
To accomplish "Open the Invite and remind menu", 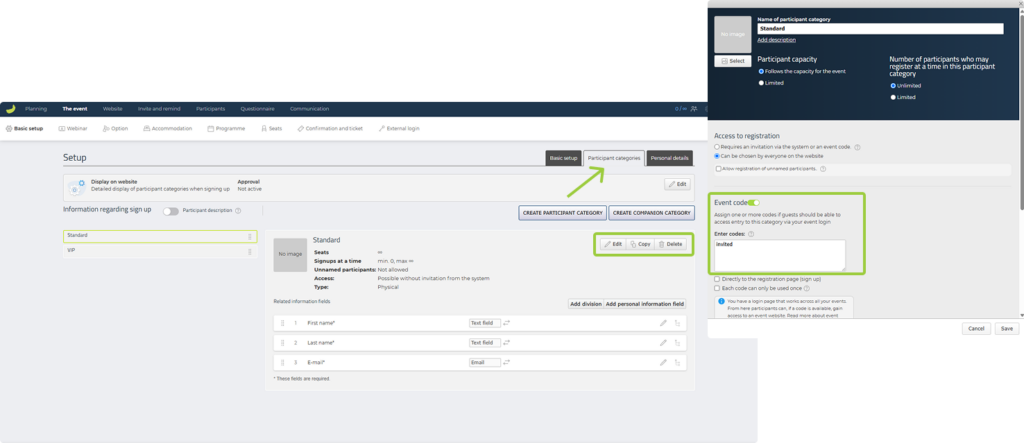I will (159, 109).
